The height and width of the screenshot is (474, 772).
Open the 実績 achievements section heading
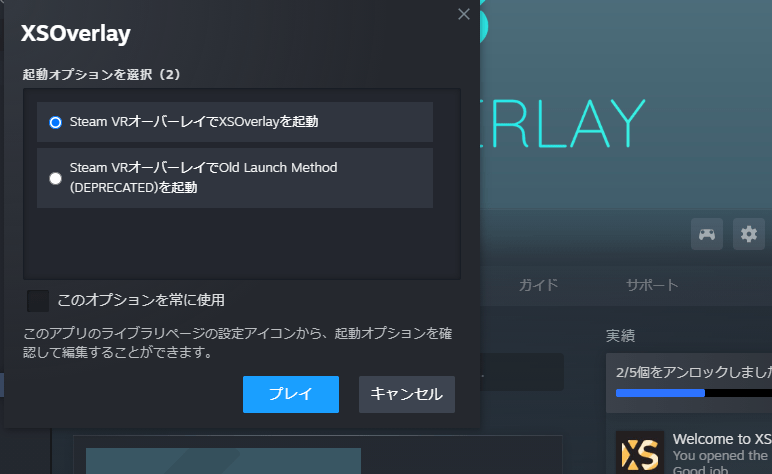pyautogui.click(x=620, y=335)
